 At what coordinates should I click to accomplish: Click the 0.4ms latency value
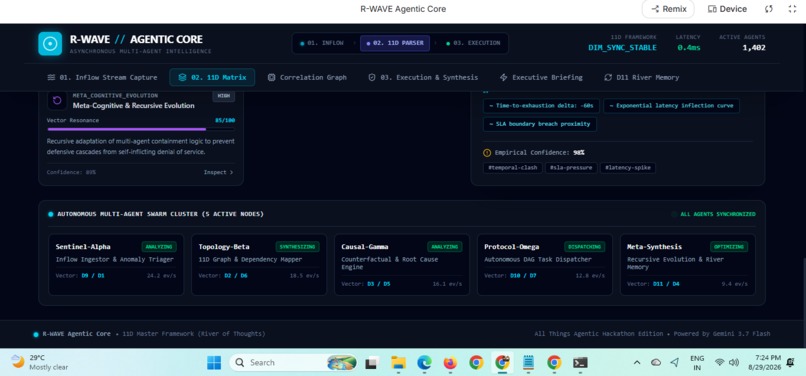click(689, 48)
